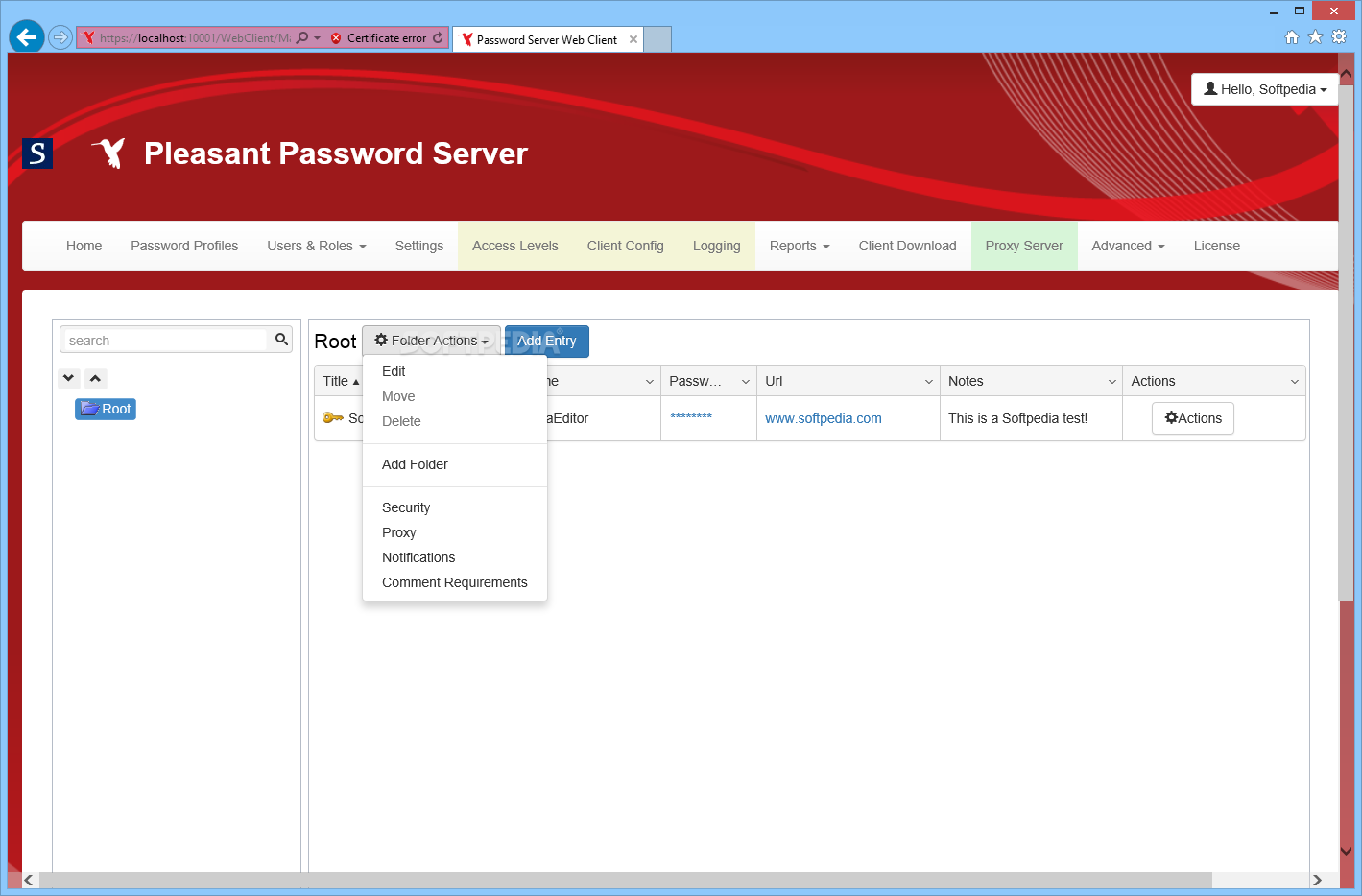1362x896 pixels.
Task: Open the Home navigation item
Action: 84,246
